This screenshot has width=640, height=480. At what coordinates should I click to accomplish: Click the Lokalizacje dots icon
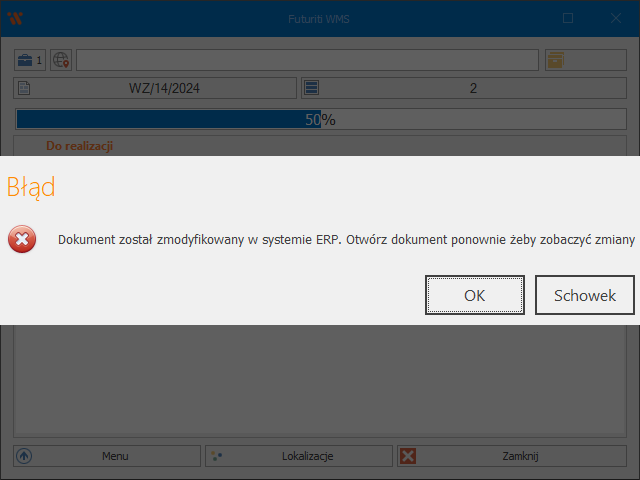tap(216, 456)
